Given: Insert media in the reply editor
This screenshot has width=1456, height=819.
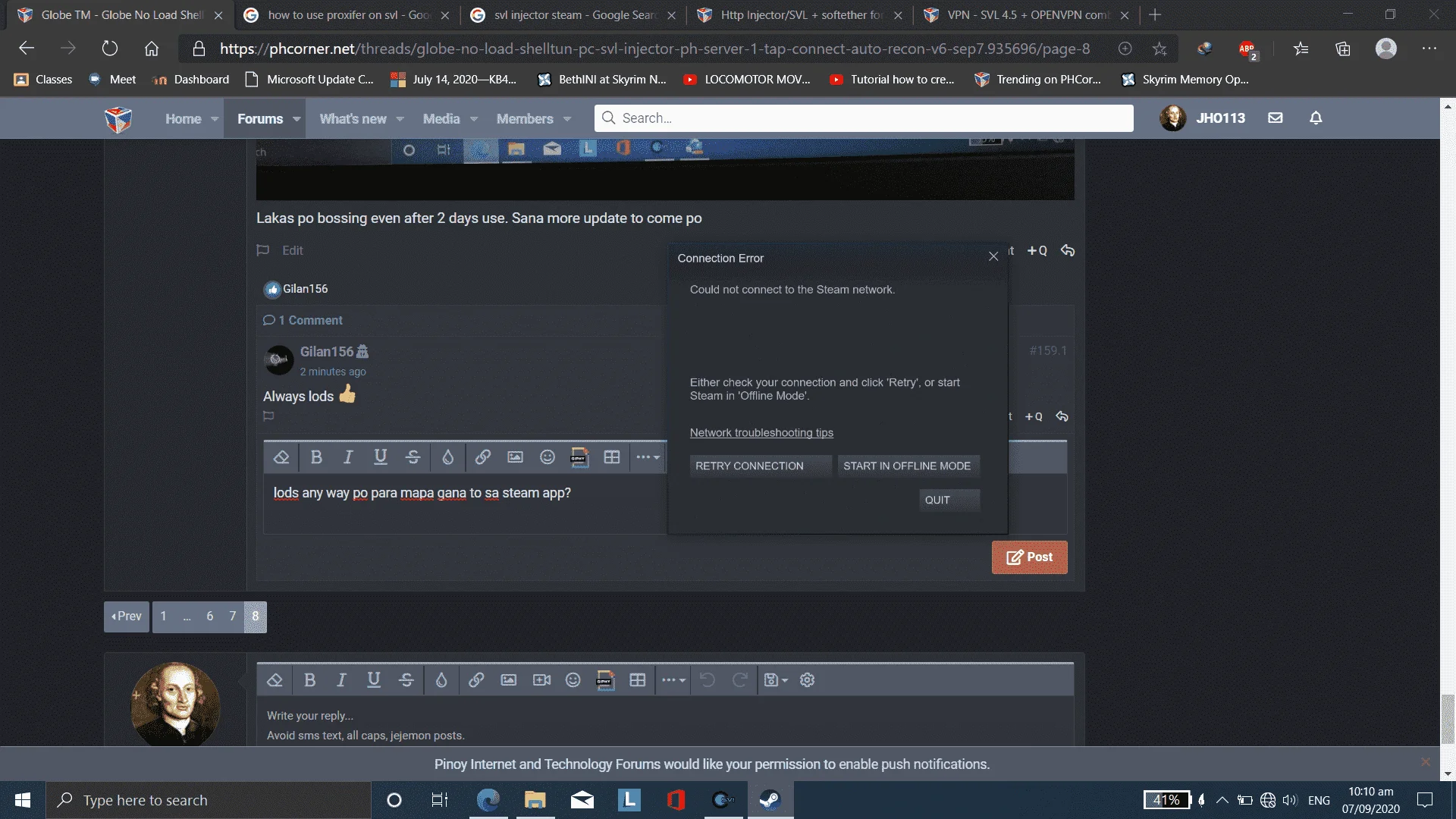Looking at the screenshot, I should [x=541, y=680].
